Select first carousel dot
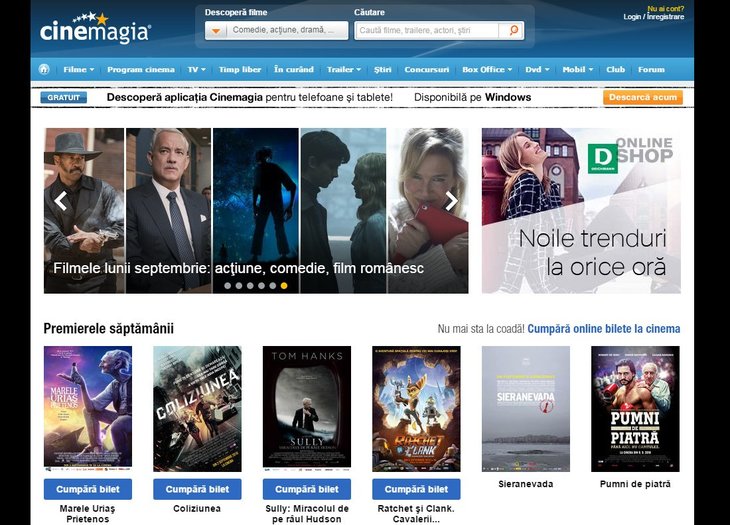 pos(228,286)
